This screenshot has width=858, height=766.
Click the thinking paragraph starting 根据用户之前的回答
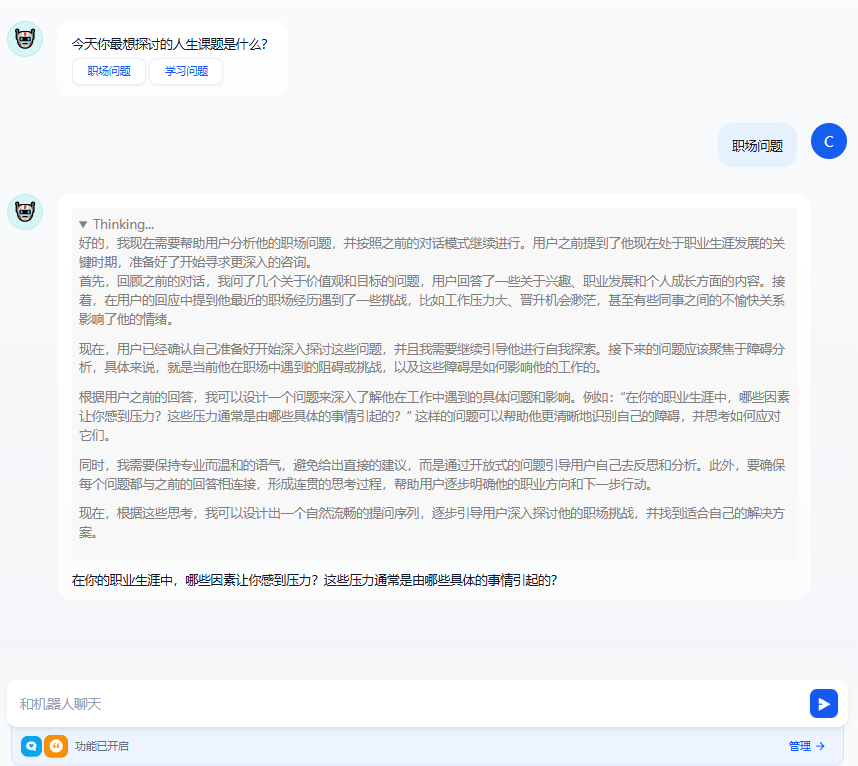coord(433,416)
